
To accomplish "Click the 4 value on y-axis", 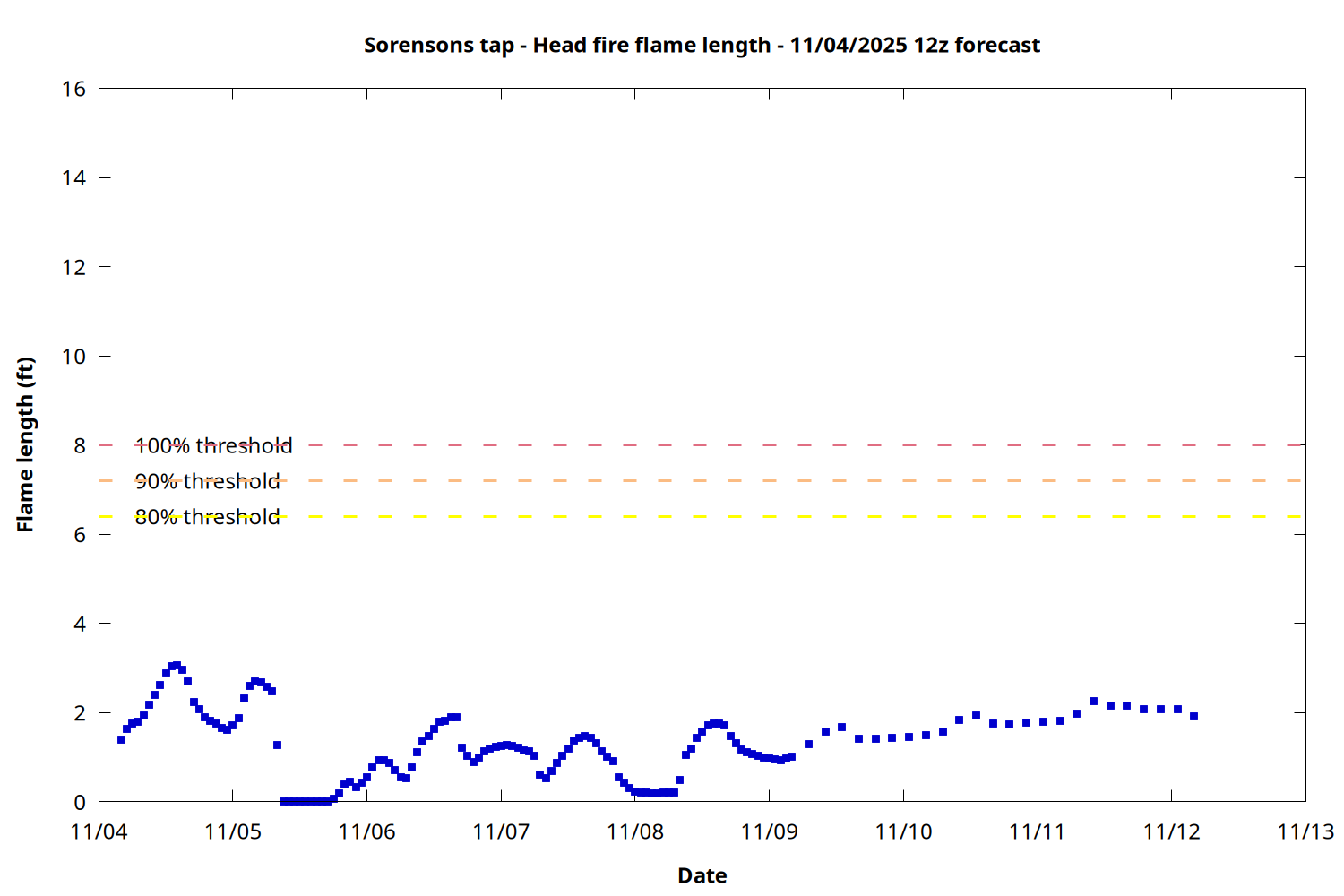I will point(80,624).
